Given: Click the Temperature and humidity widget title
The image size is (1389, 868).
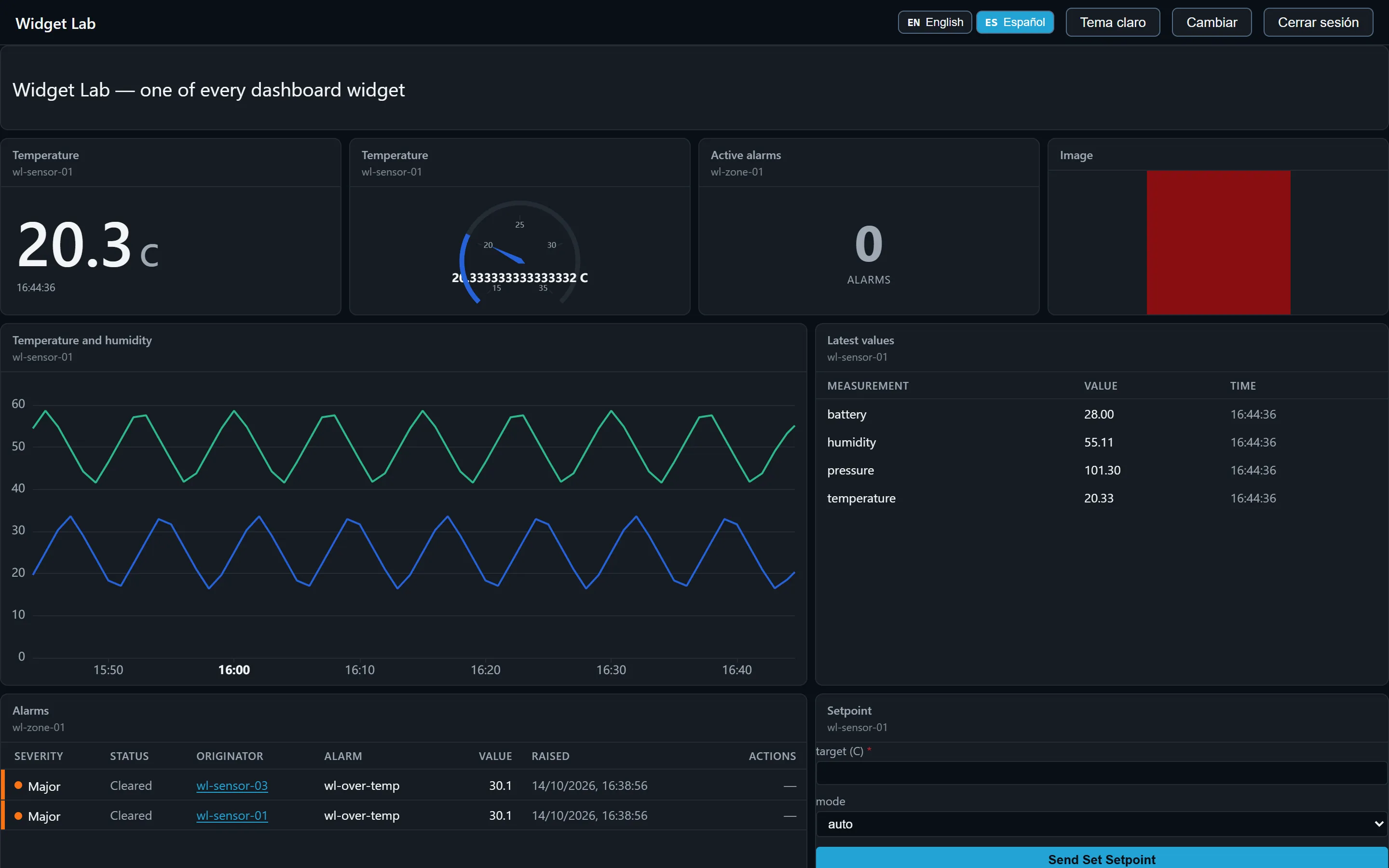Looking at the screenshot, I should coord(82,340).
